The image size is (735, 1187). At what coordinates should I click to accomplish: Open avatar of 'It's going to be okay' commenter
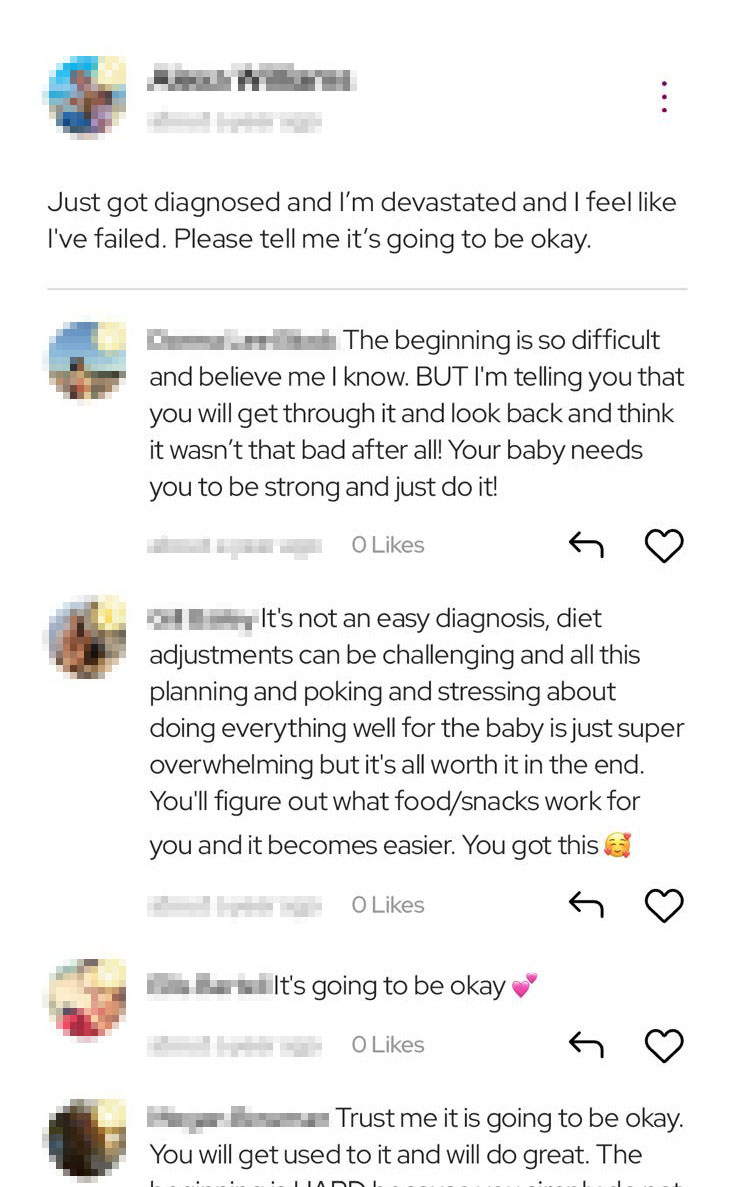87,998
